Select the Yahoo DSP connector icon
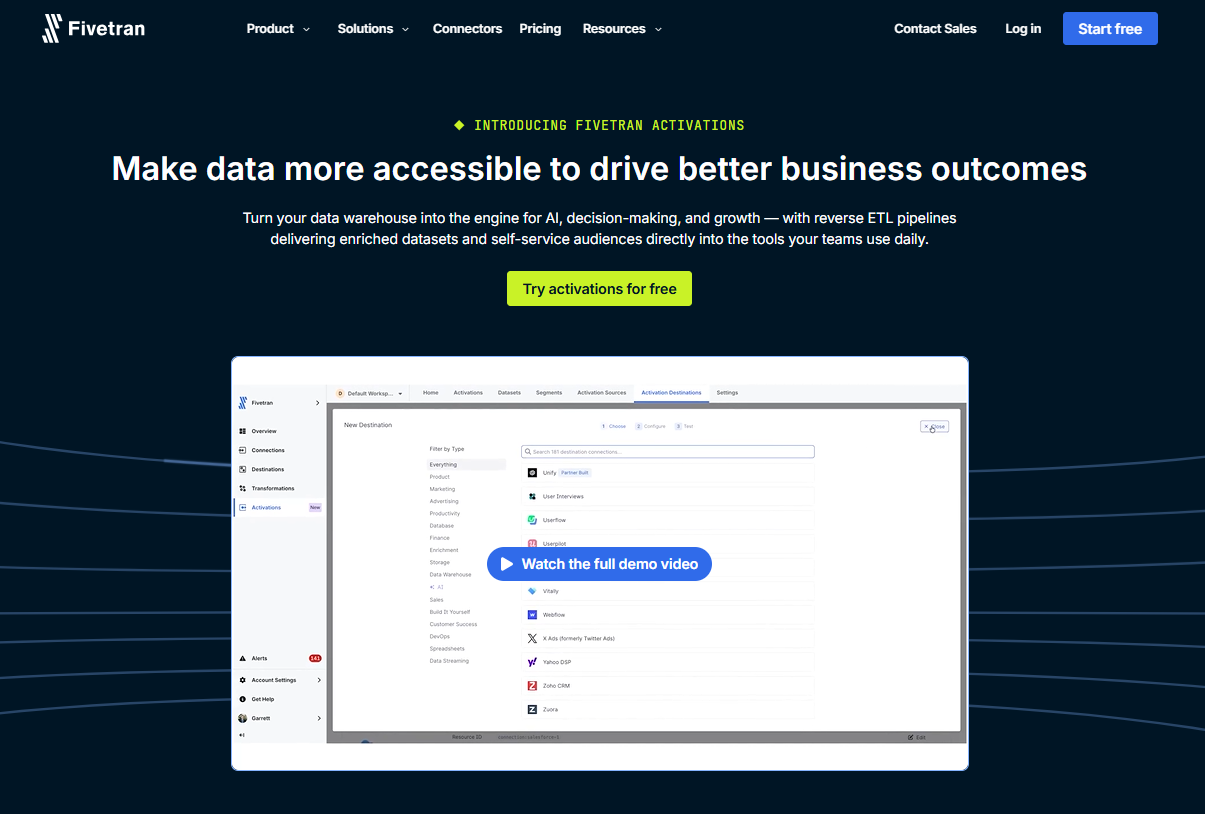The image size is (1205, 814). coord(532,662)
